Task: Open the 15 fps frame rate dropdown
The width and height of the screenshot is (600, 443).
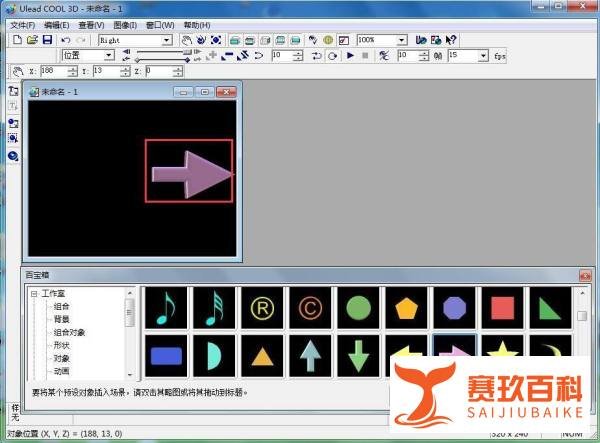Action: 483,56
